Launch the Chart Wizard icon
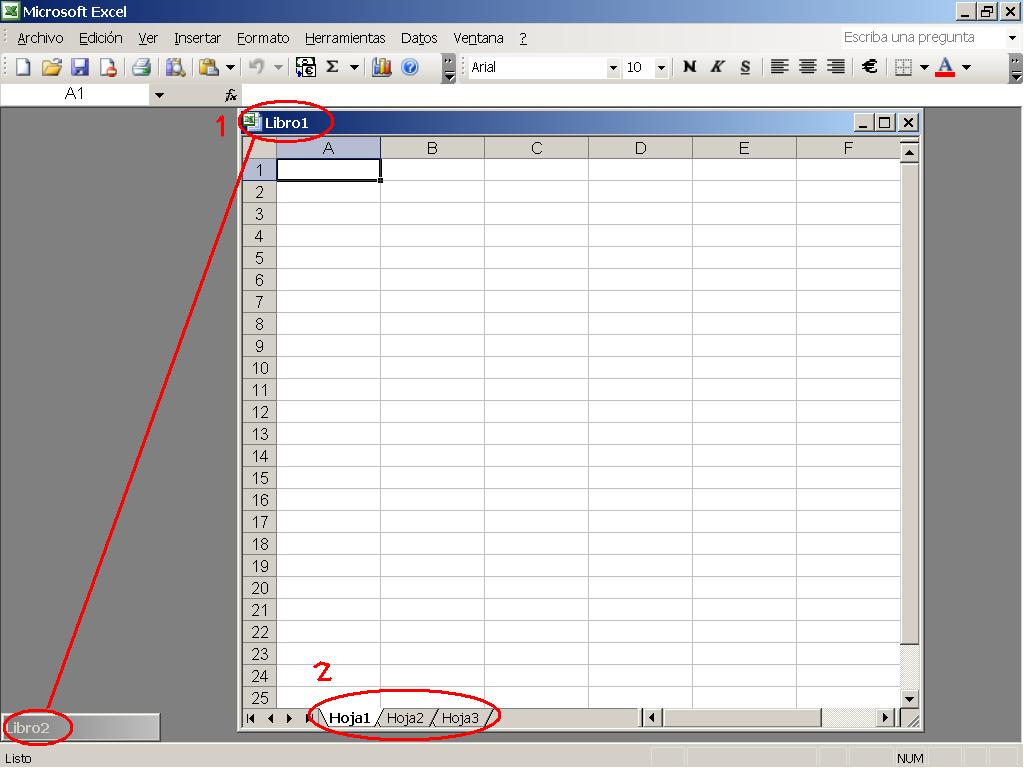This screenshot has height=768, width=1024. [381, 67]
